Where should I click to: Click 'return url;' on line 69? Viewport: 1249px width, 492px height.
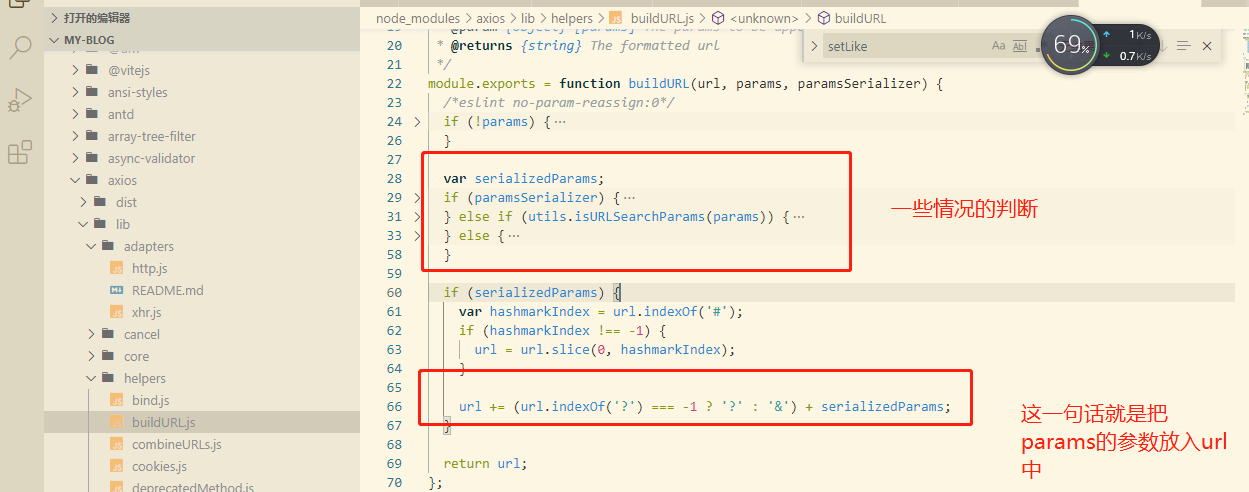(x=485, y=464)
